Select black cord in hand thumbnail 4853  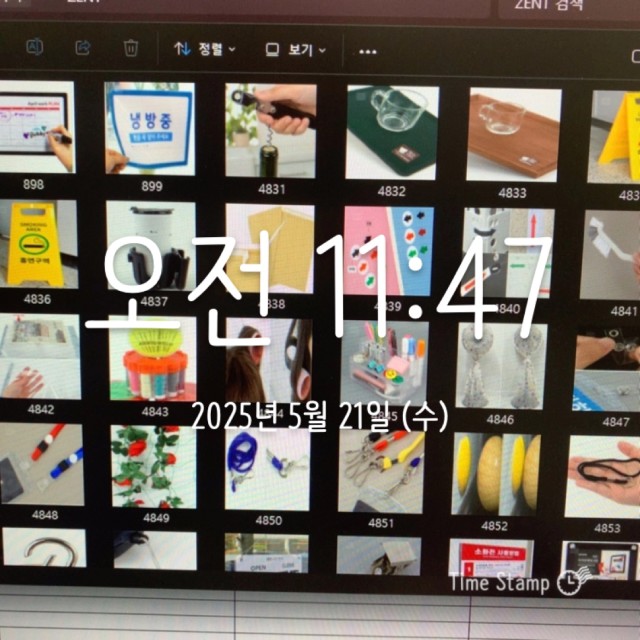click(603, 477)
